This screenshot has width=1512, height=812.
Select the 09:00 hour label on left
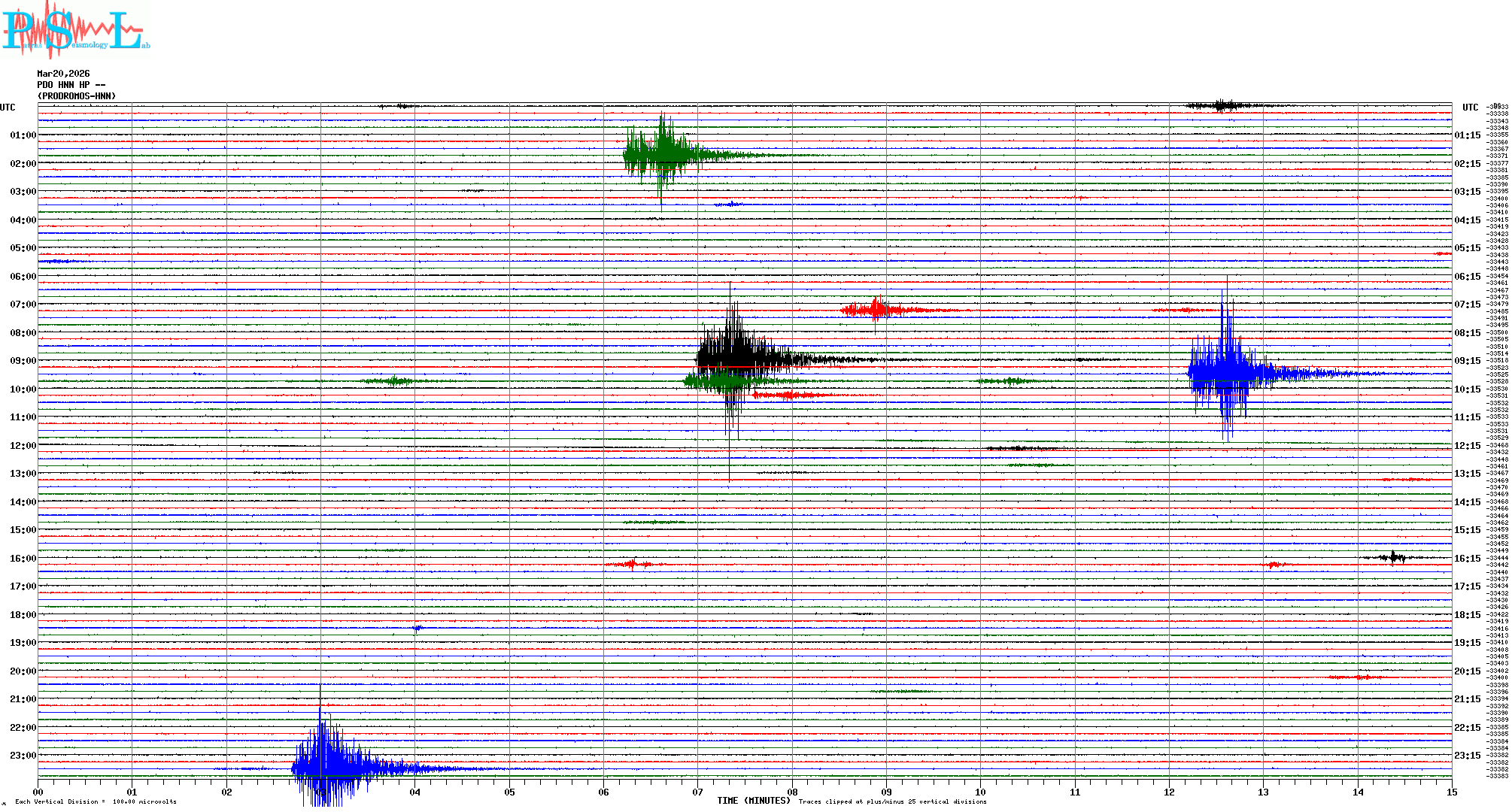click(23, 361)
